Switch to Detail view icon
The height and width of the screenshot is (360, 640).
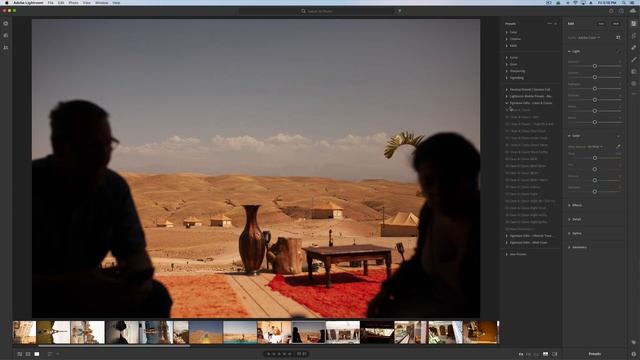(37, 354)
